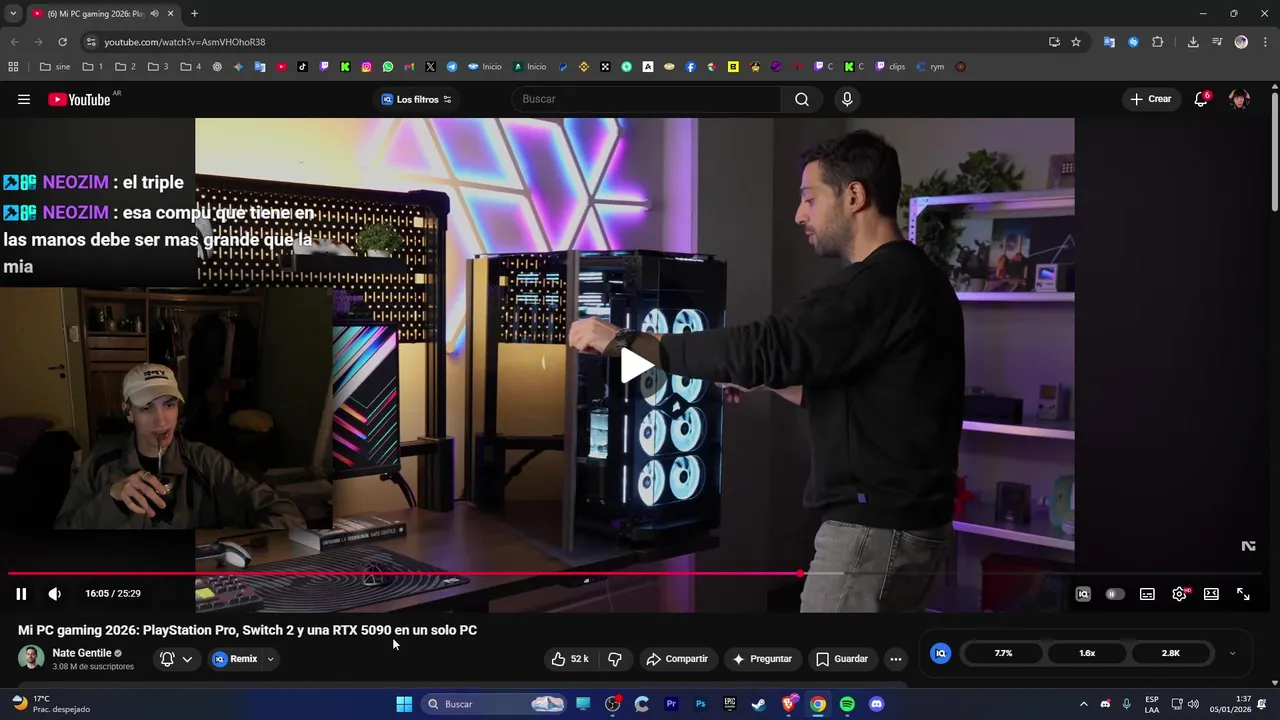Open the Los filtros control

pos(416,99)
